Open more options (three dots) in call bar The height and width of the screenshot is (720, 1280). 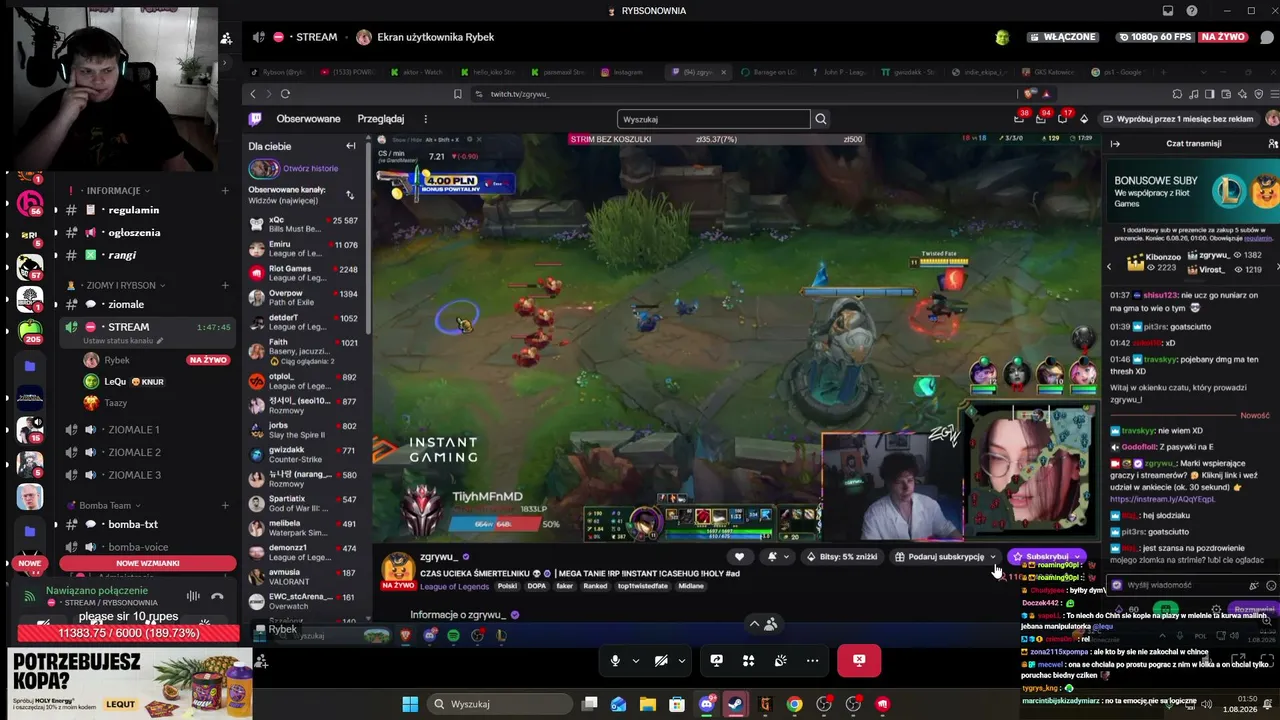point(812,660)
